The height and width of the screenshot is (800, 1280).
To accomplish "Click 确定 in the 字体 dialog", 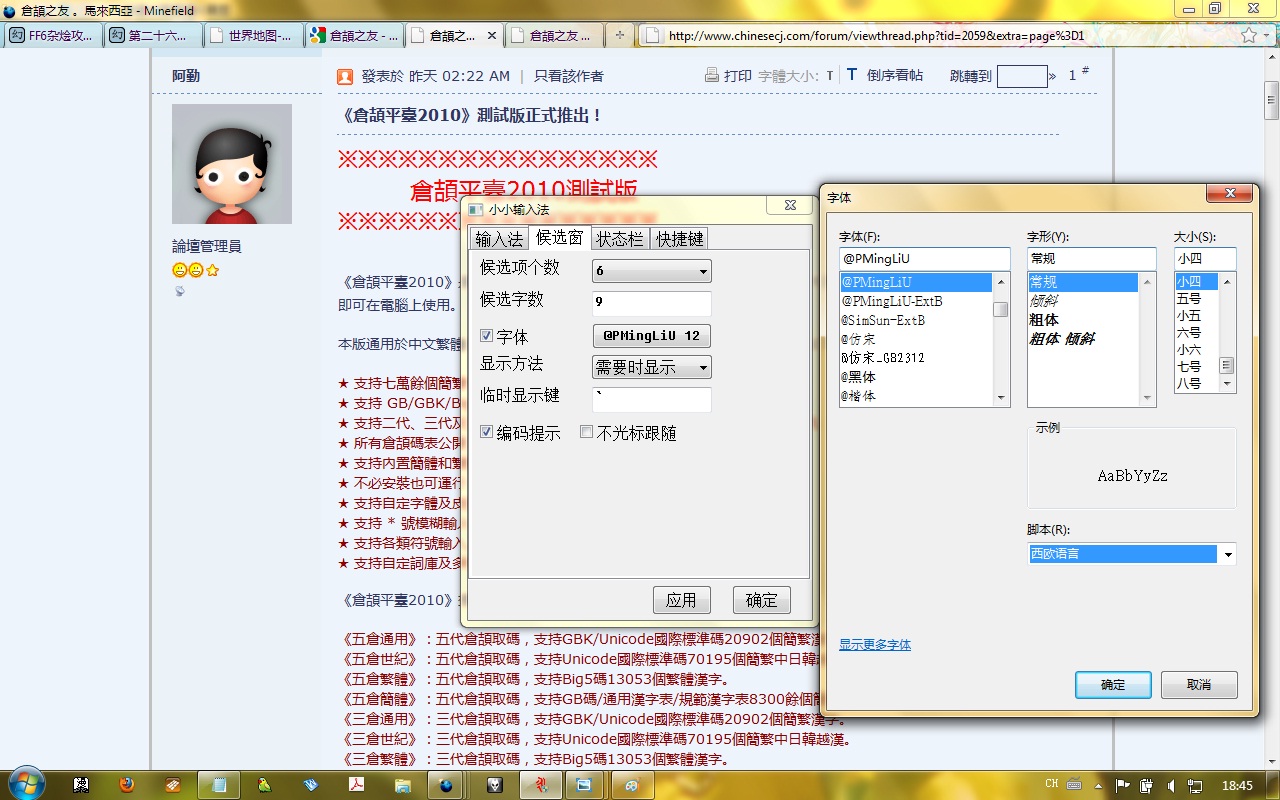I will pyautogui.click(x=1113, y=685).
